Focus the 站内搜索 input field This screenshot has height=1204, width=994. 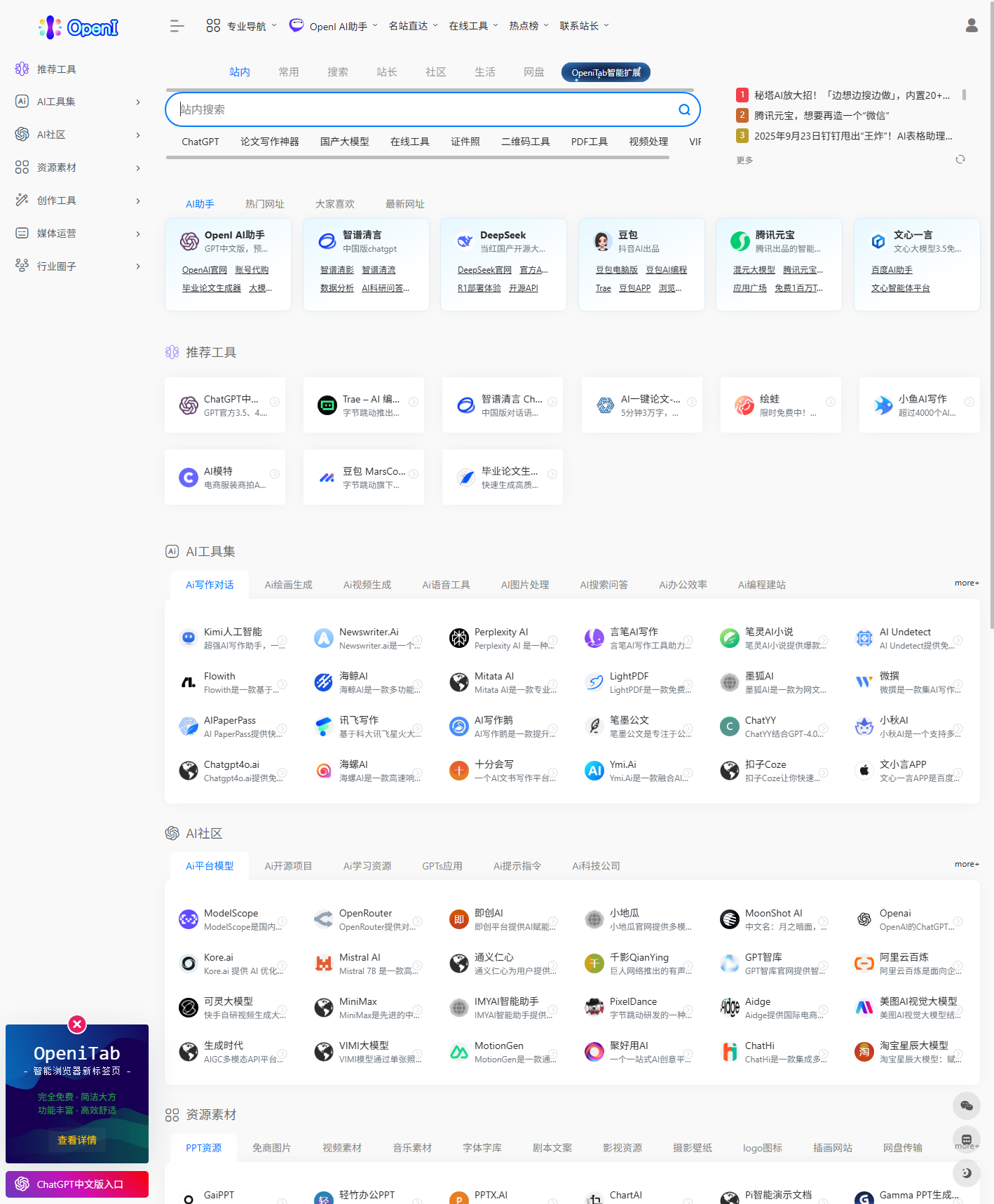[x=421, y=109]
